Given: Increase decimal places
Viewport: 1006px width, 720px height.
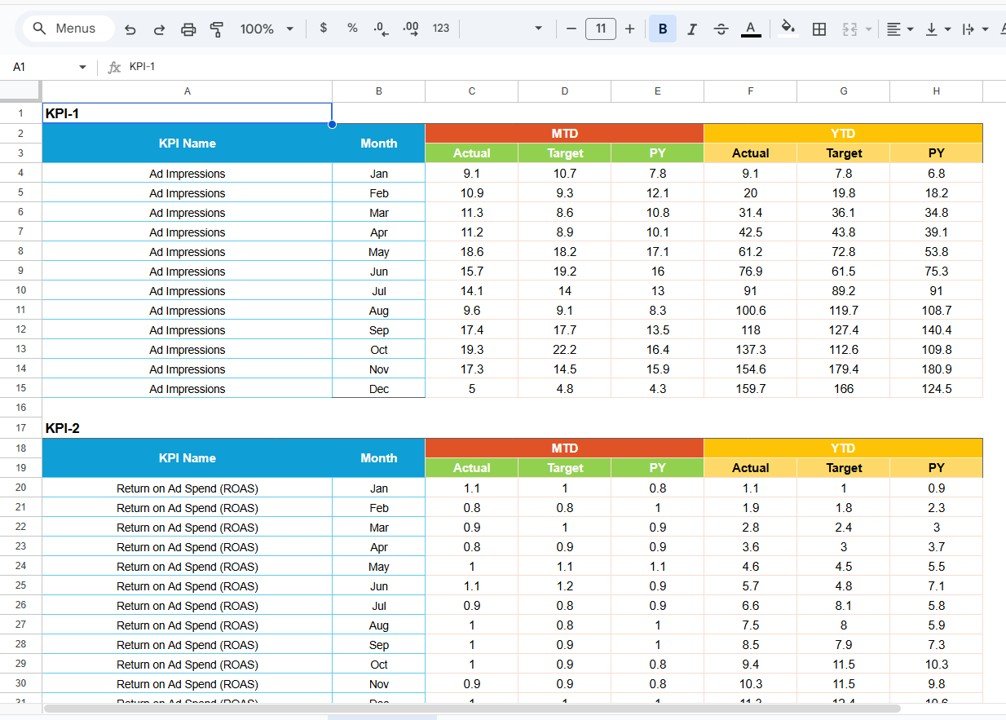Looking at the screenshot, I should 410,28.
